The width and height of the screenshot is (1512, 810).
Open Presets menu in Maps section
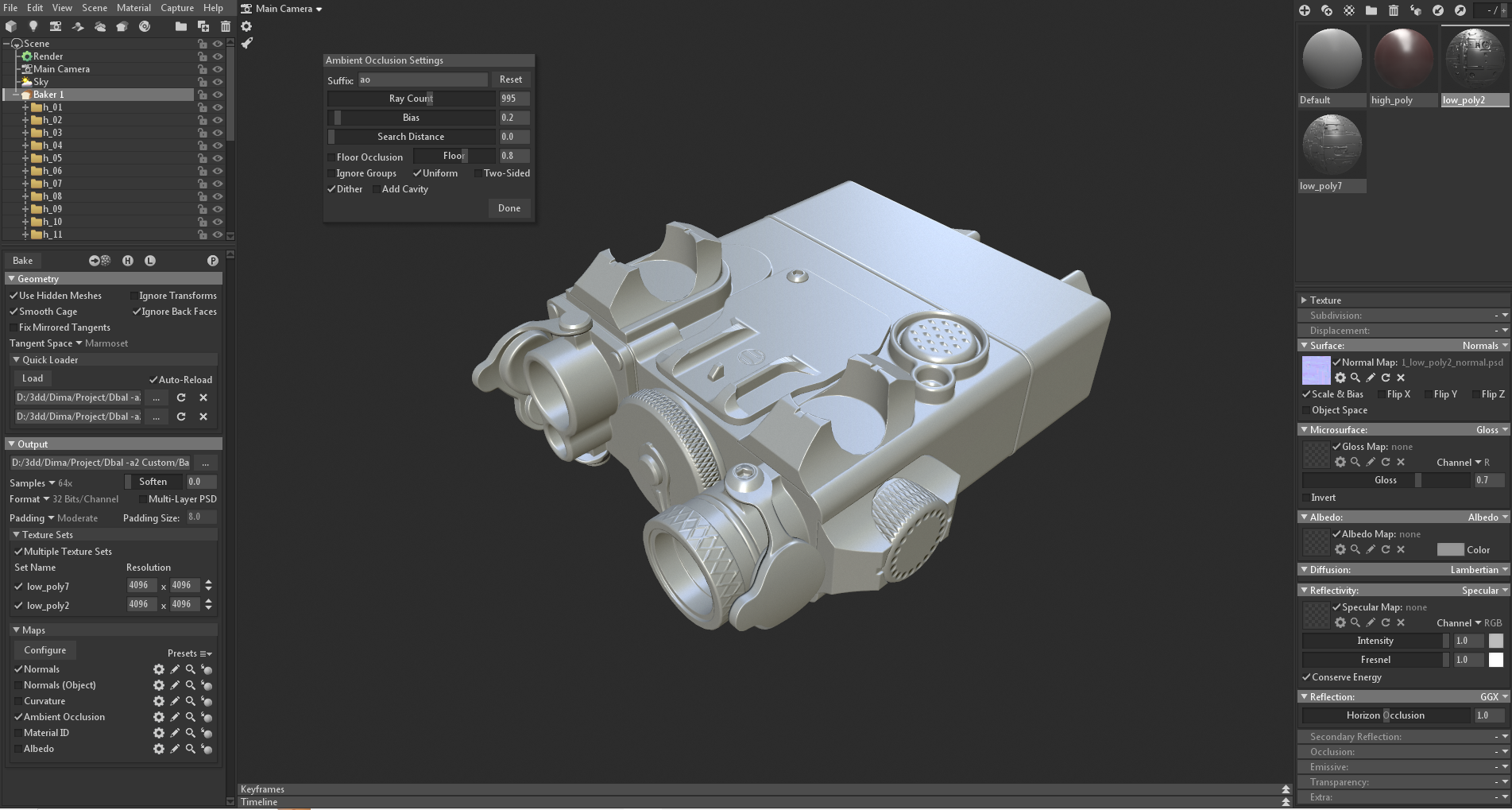point(190,653)
